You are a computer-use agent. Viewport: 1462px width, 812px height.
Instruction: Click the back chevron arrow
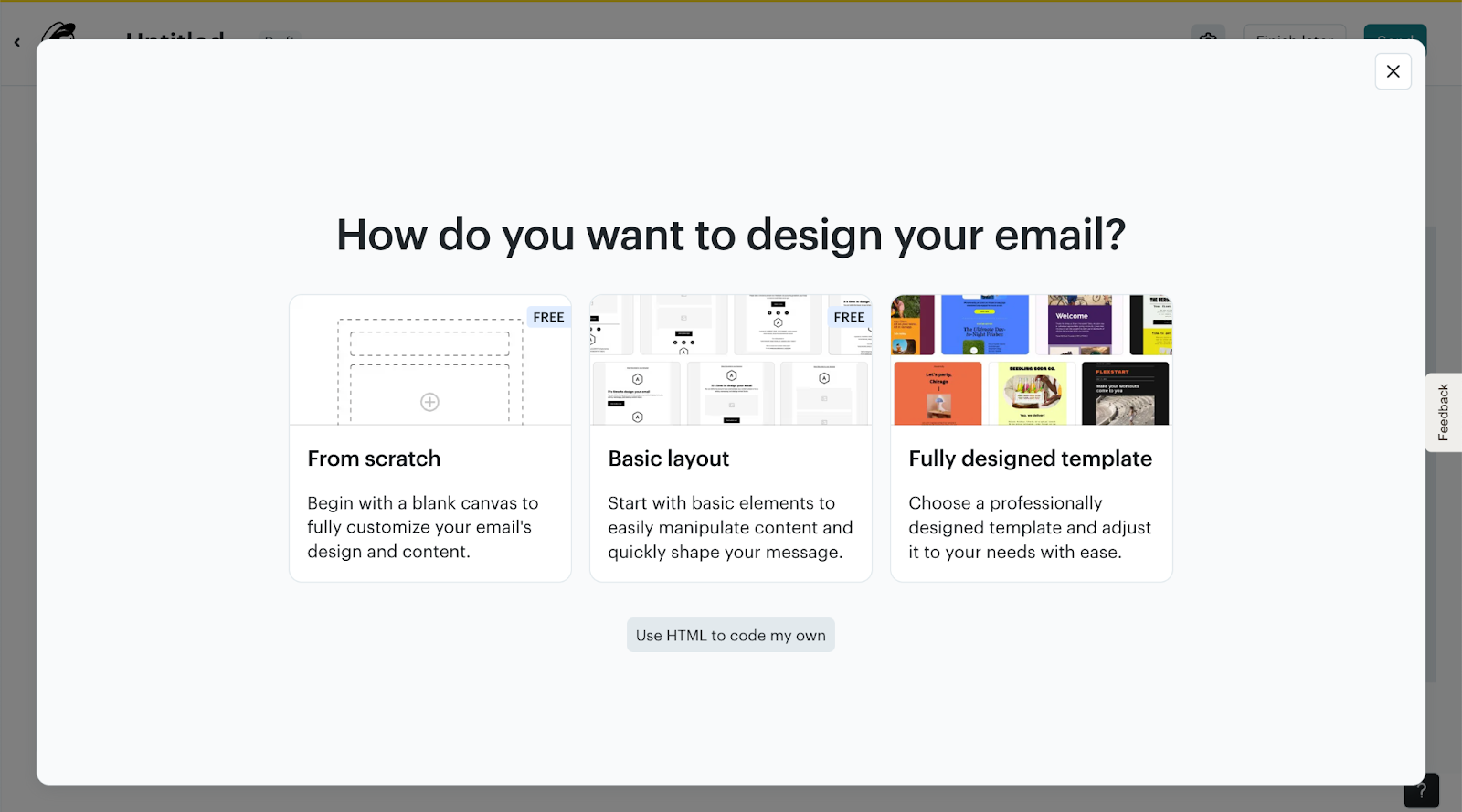16,42
